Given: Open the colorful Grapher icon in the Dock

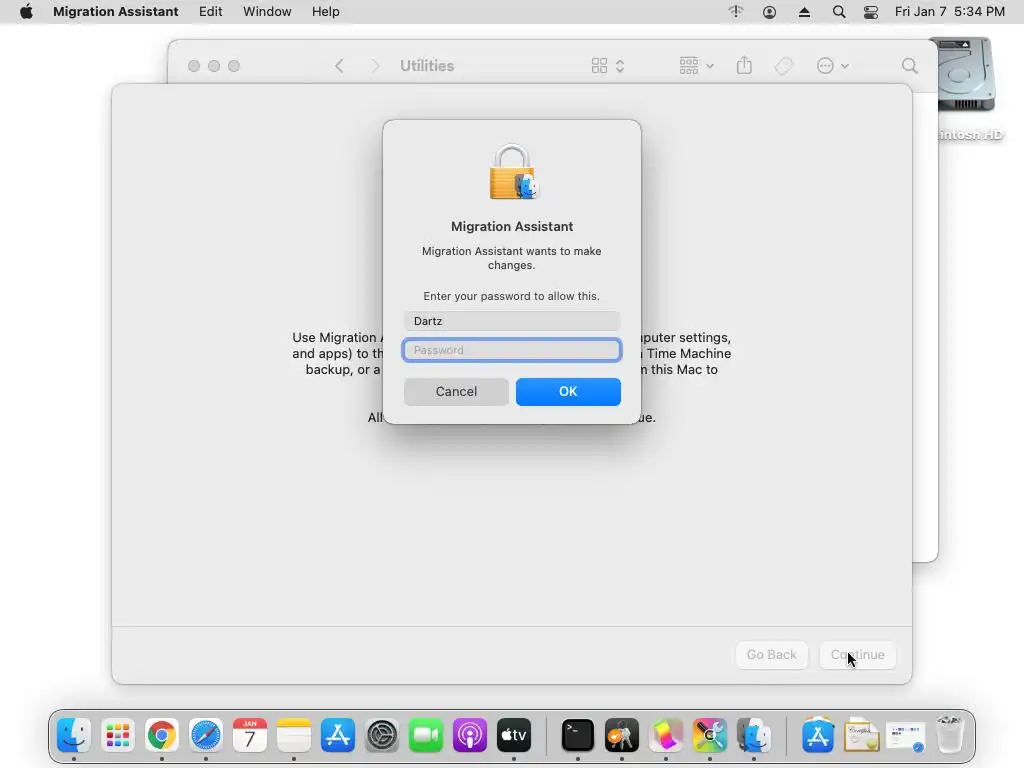Looking at the screenshot, I should tap(665, 735).
